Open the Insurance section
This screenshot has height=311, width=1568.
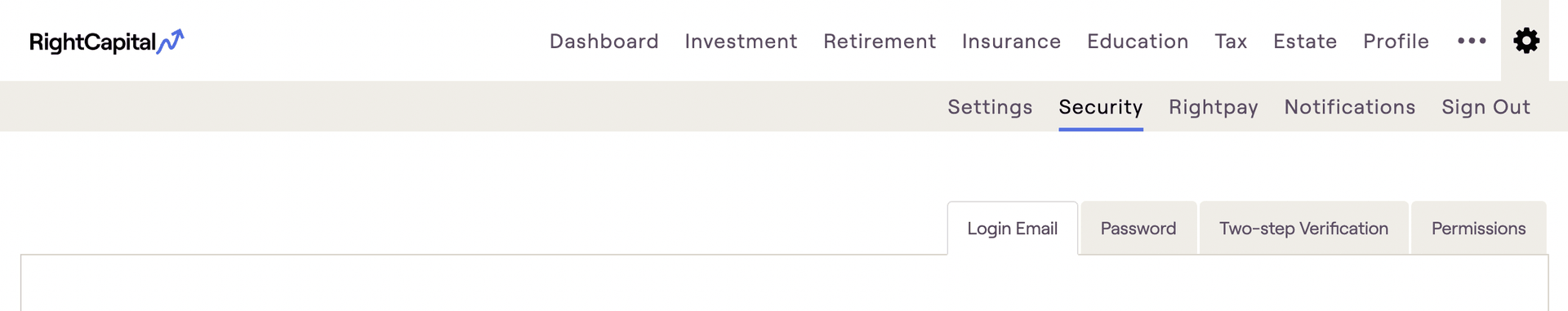(1011, 41)
